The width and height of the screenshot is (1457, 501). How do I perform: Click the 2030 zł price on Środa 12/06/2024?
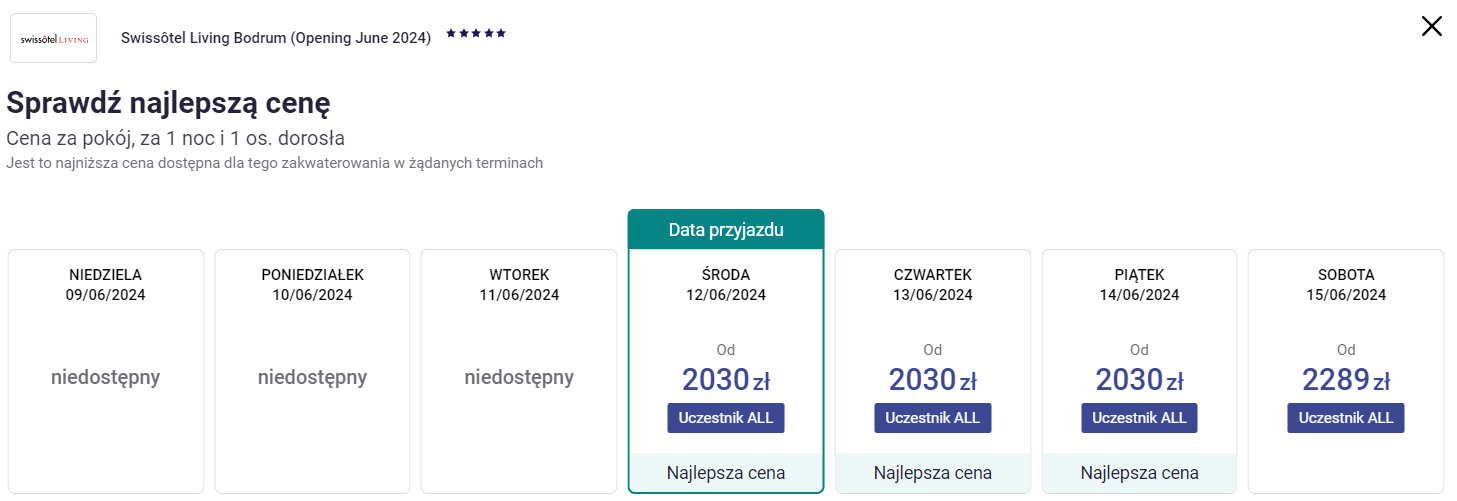[x=726, y=380]
